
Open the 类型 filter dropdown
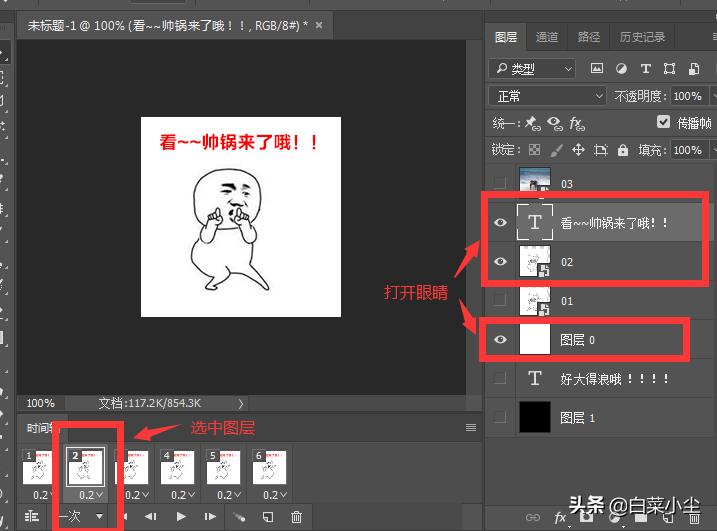point(532,69)
